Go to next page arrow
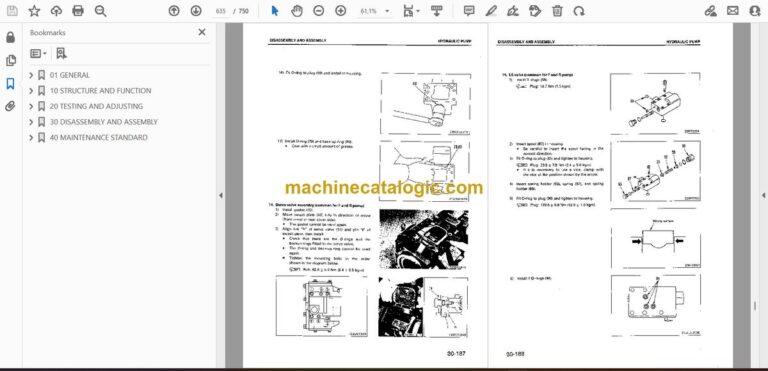768x371 pixels. [195, 11]
